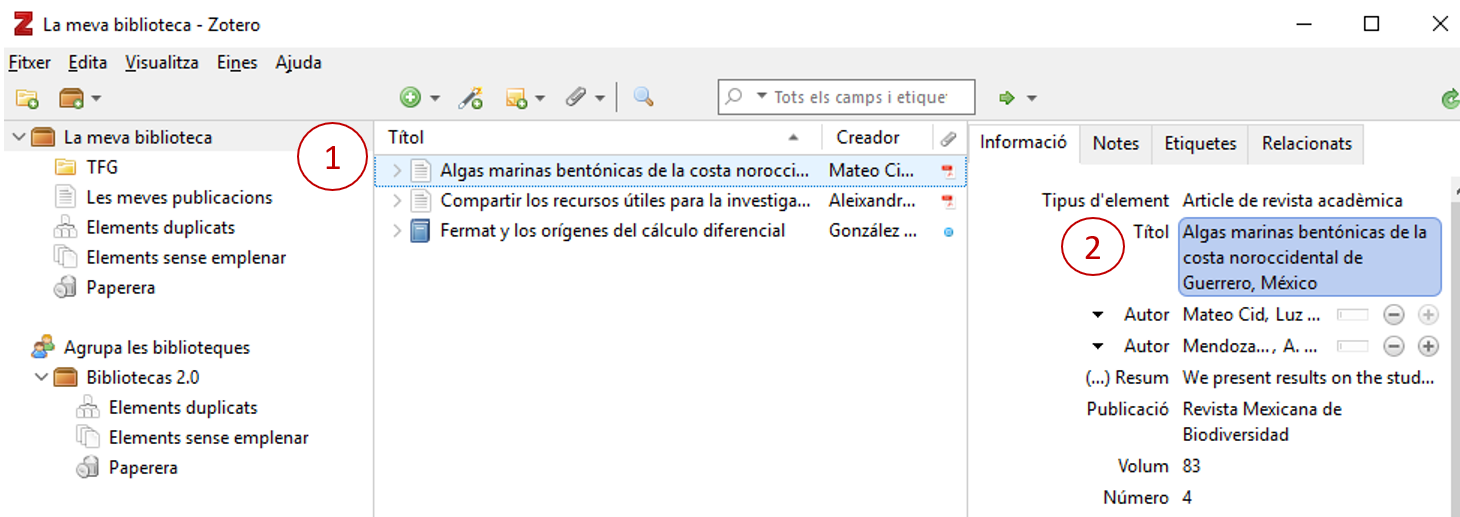Click PDF attachment icon of Compartir row
This screenshot has height=517, width=1460.
(948, 201)
